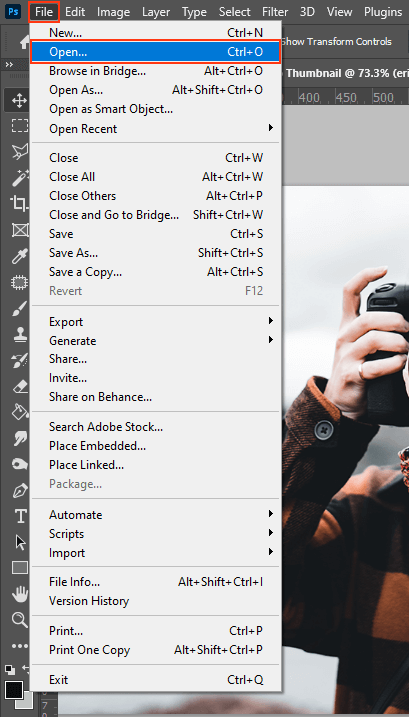Expand the Import submenu
The width and height of the screenshot is (409, 717).
(x=156, y=553)
